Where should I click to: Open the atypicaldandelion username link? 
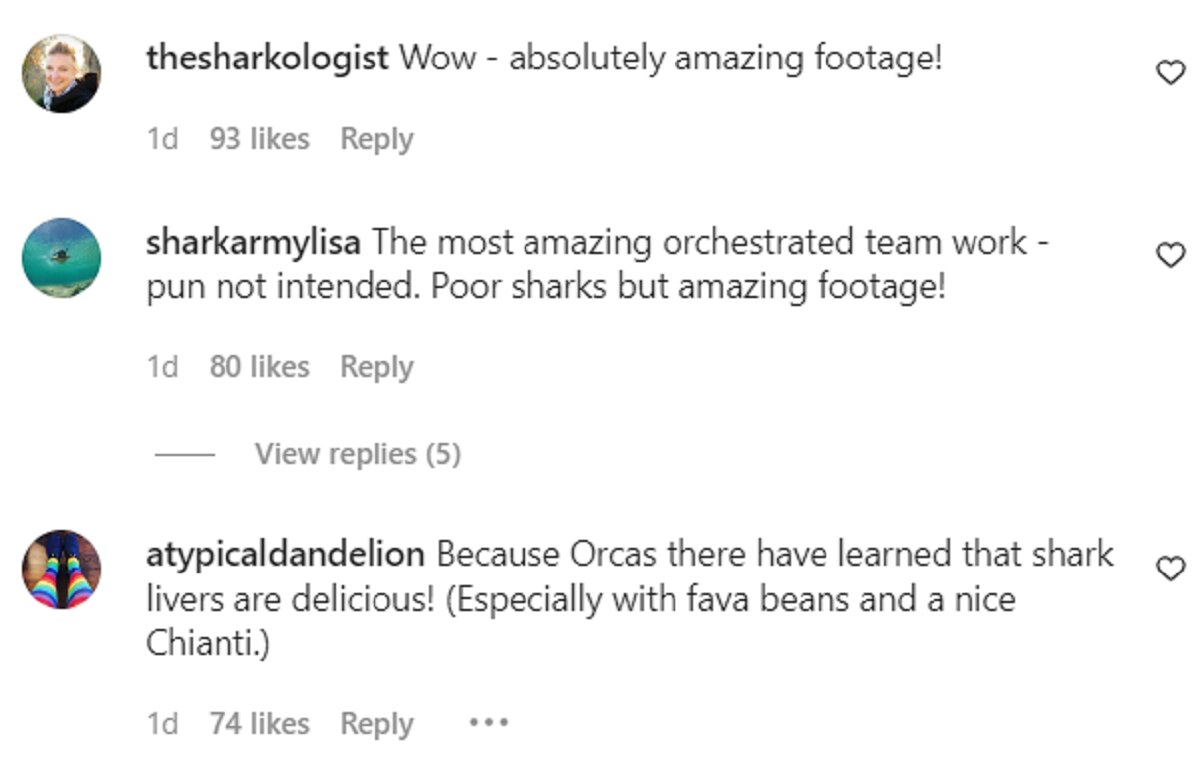pyautogui.click(x=286, y=554)
